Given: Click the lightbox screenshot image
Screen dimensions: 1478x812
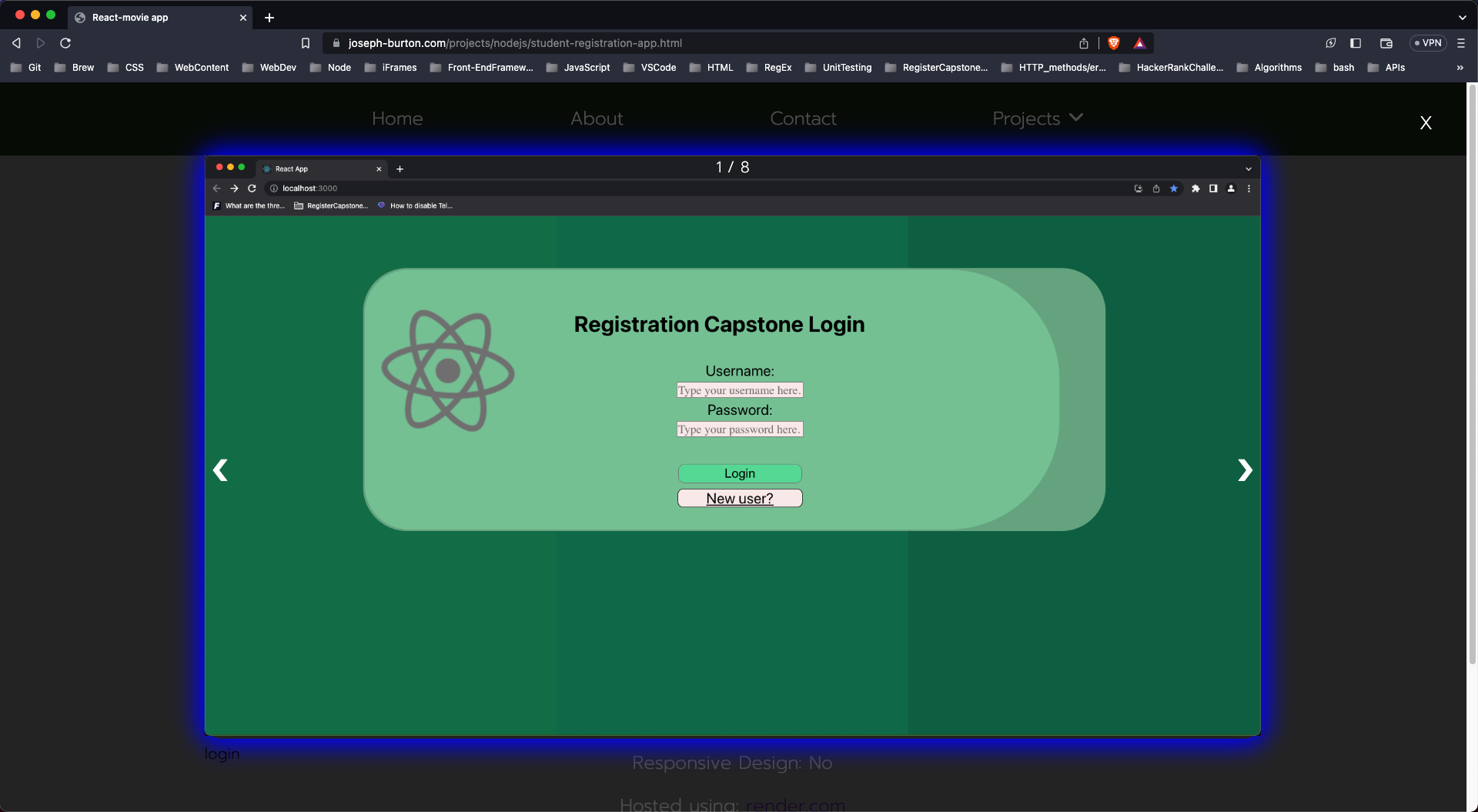Looking at the screenshot, I should tap(733, 446).
